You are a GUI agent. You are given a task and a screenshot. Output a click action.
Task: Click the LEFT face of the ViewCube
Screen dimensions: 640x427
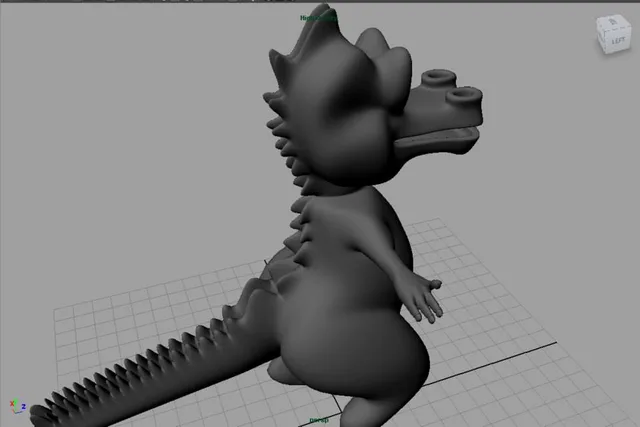[x=618, y=40]
